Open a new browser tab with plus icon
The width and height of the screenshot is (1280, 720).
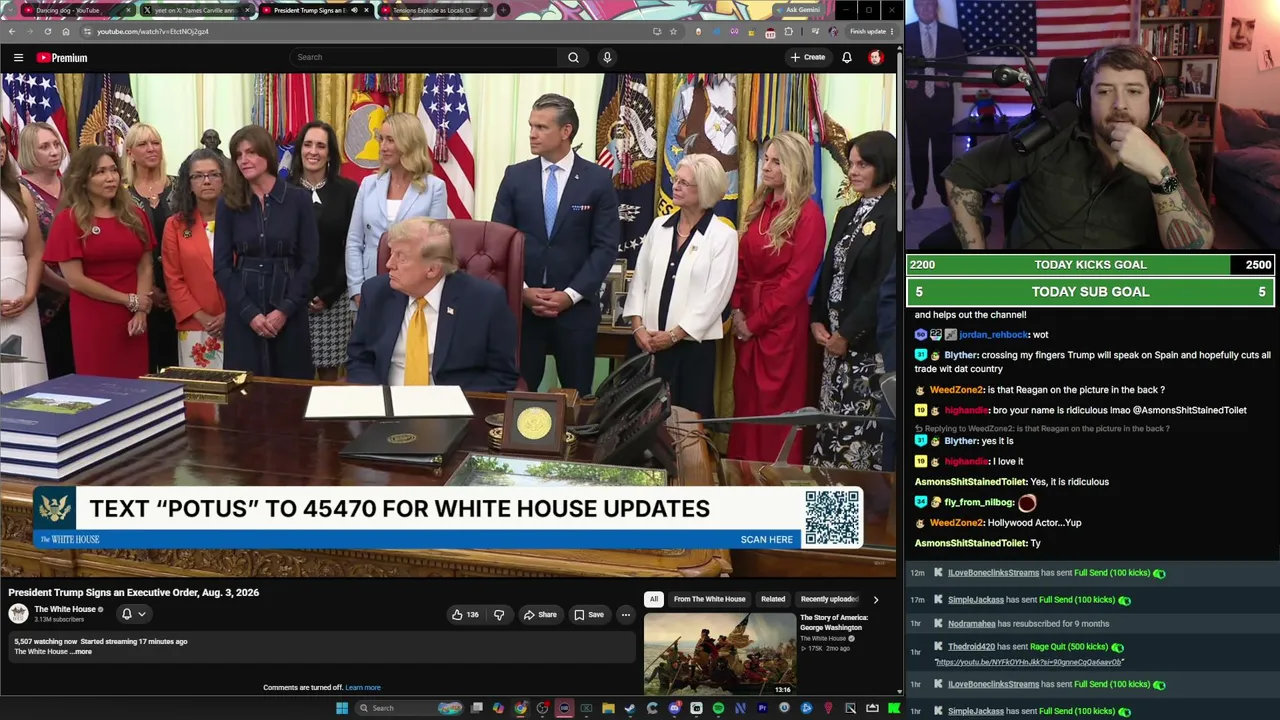(503, 10)
